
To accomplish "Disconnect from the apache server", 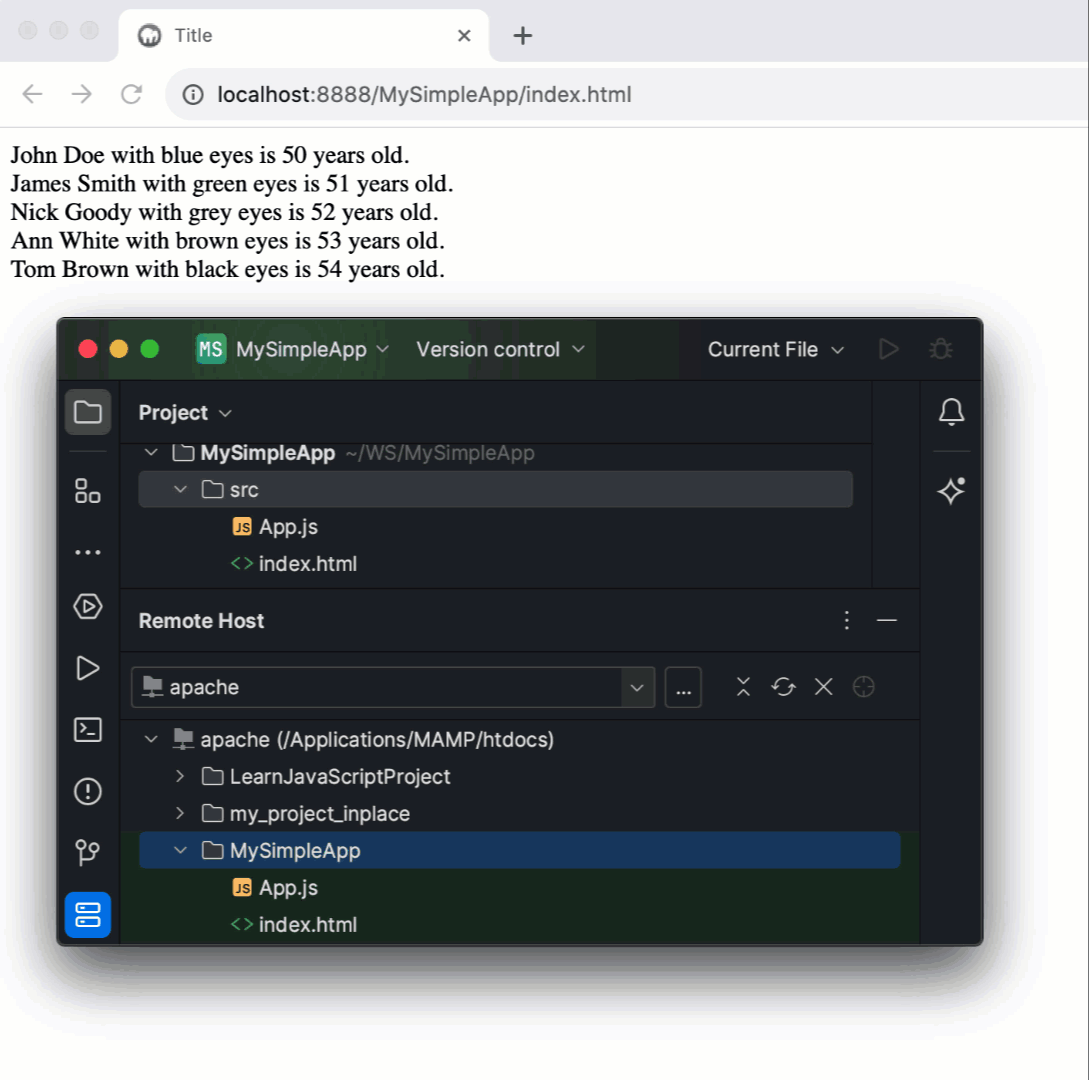I will (823, 687).
